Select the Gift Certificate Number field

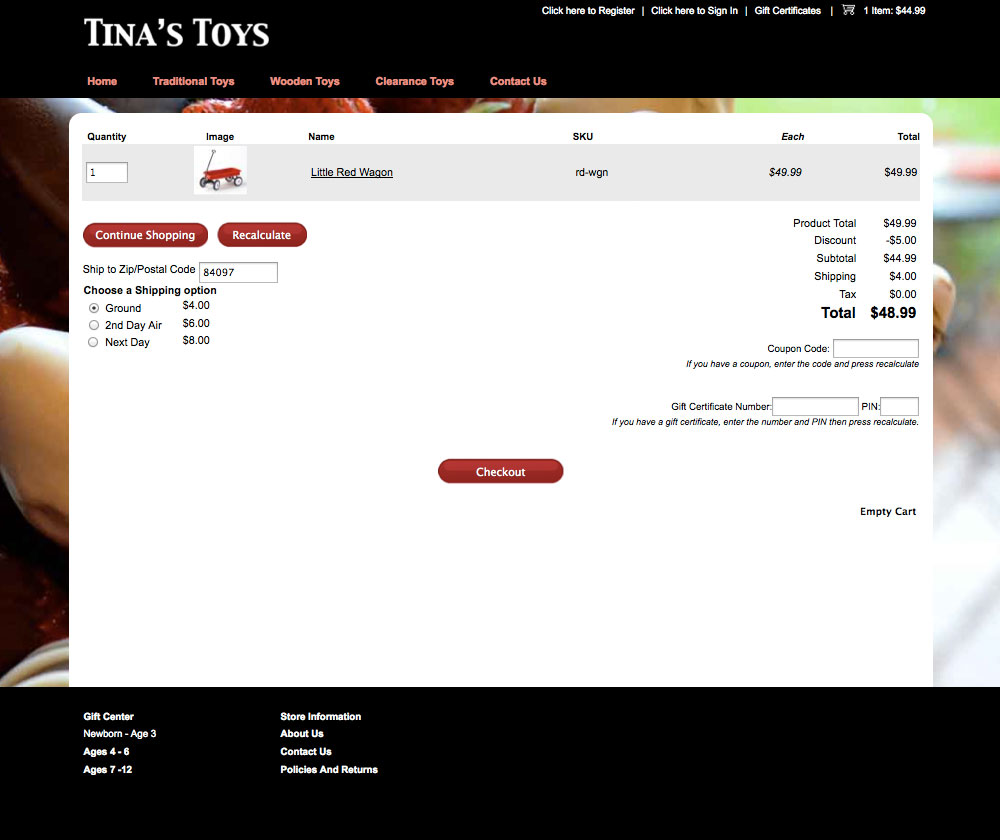tap(815, 406)
